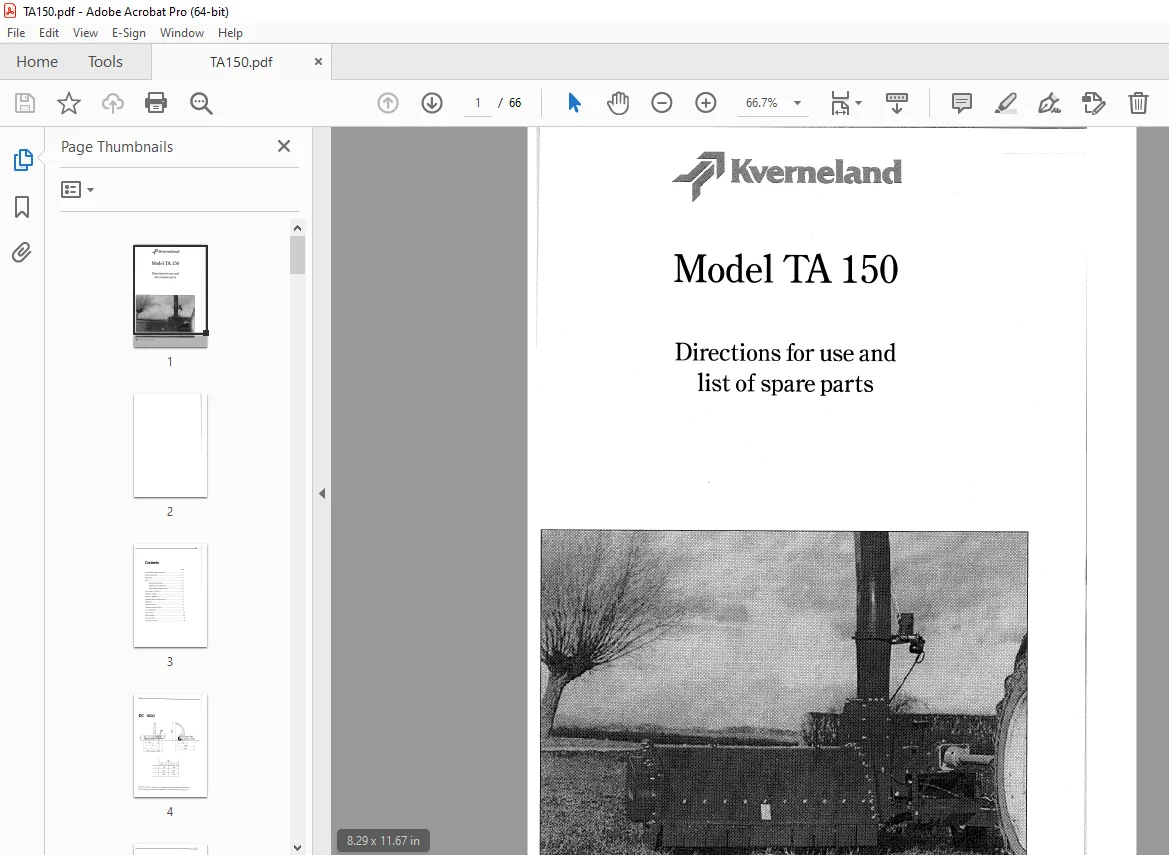
Task: Open Page Thumbnails panel icon in sidebar
Action: [x=22, y=160]
